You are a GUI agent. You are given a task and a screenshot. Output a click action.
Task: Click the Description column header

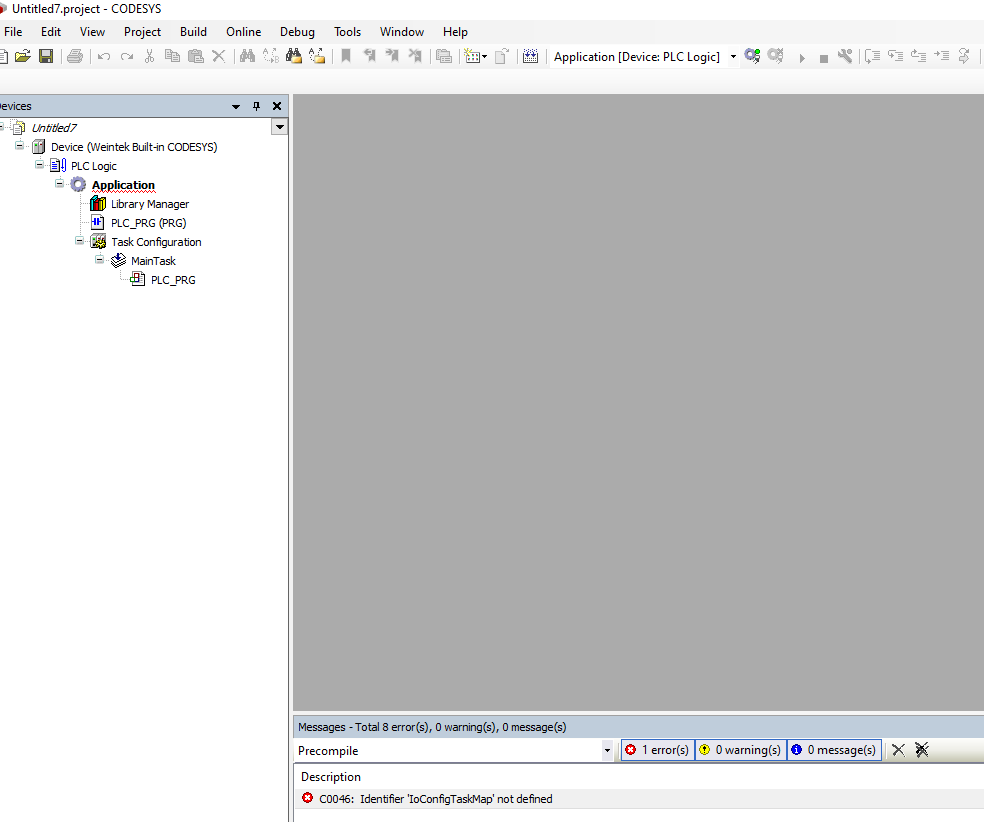[x=331, y=777]
